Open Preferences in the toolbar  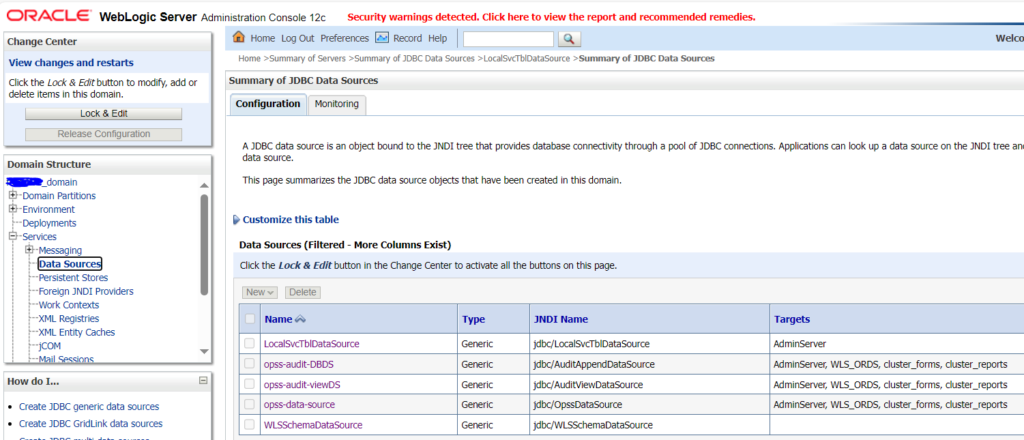pos(345,39)
